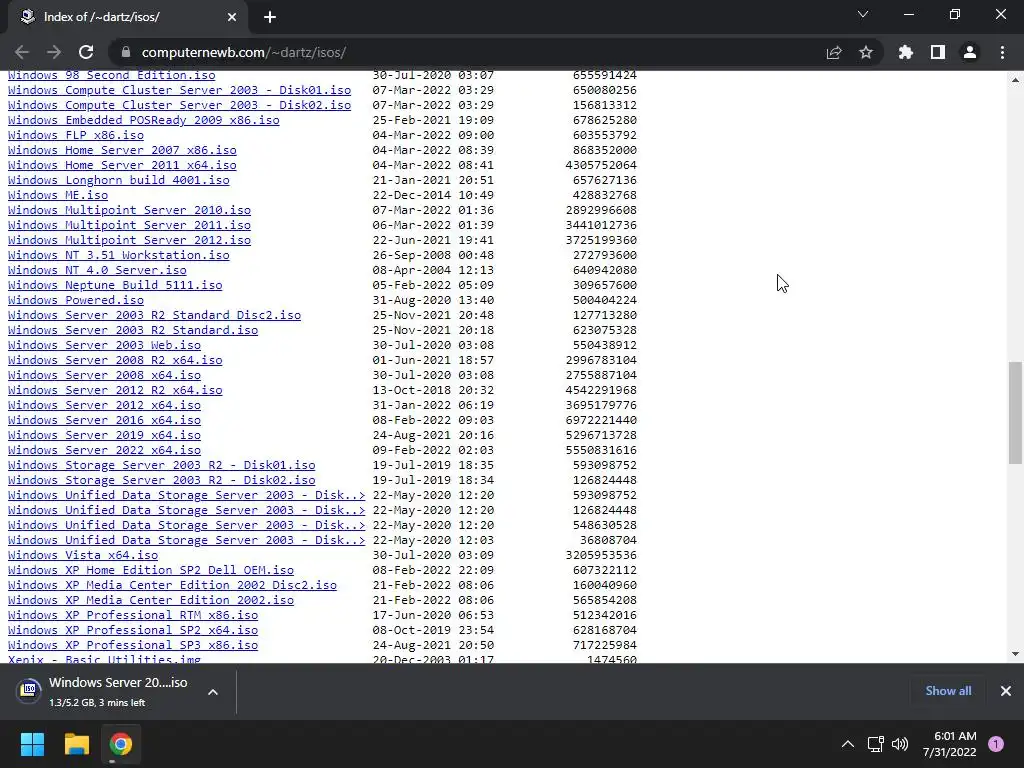Open Windows Server 2003 R2 Standard Disc2.iso
This screenshot has height=768, width=1024.
[x=154, y=315]
